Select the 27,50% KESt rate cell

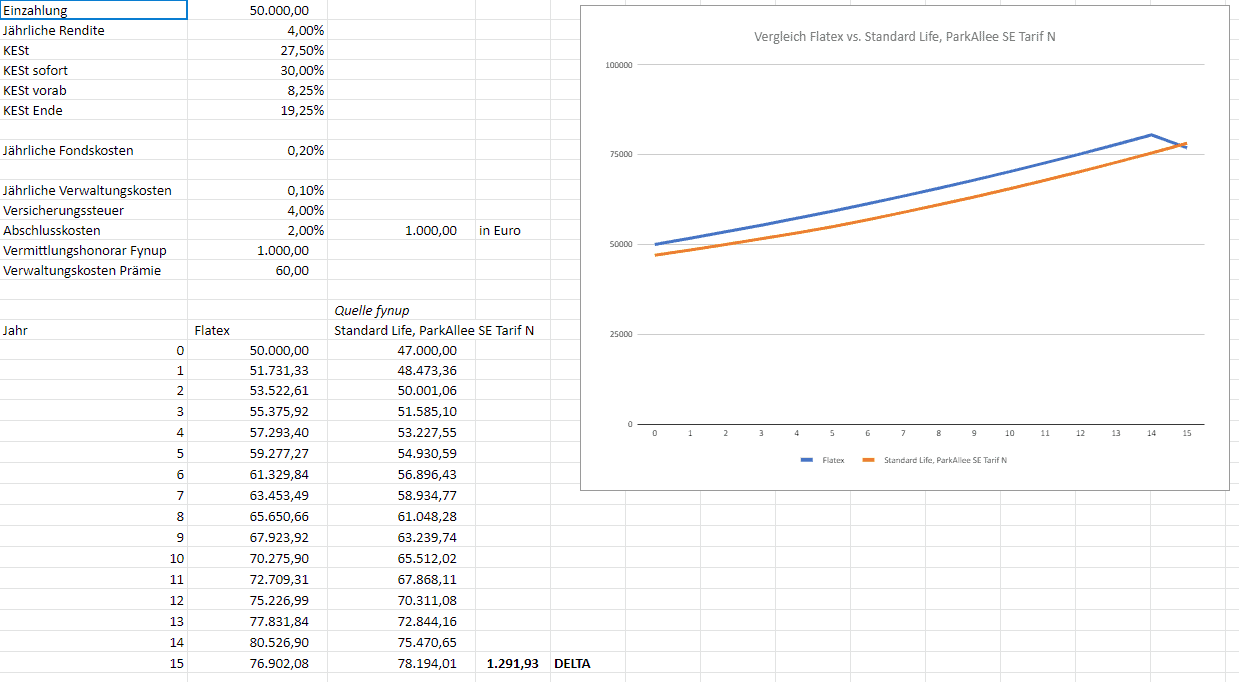257,50
